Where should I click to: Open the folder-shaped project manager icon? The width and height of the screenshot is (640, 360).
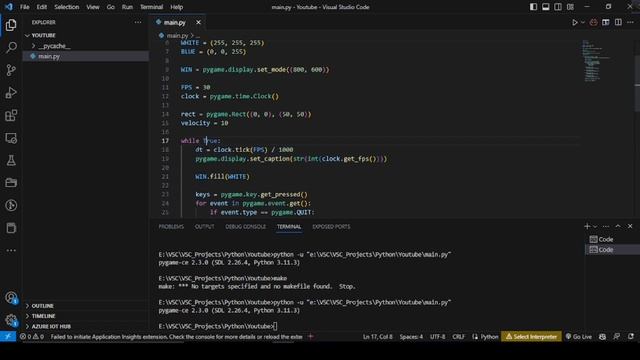pos(11,182)
